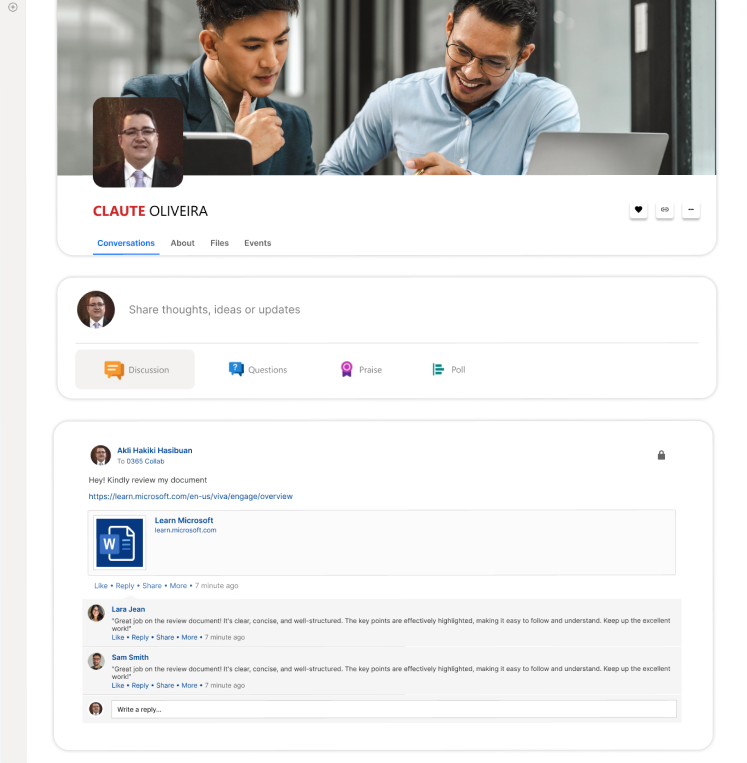Click the lock icon on the post

pos(661,455)
